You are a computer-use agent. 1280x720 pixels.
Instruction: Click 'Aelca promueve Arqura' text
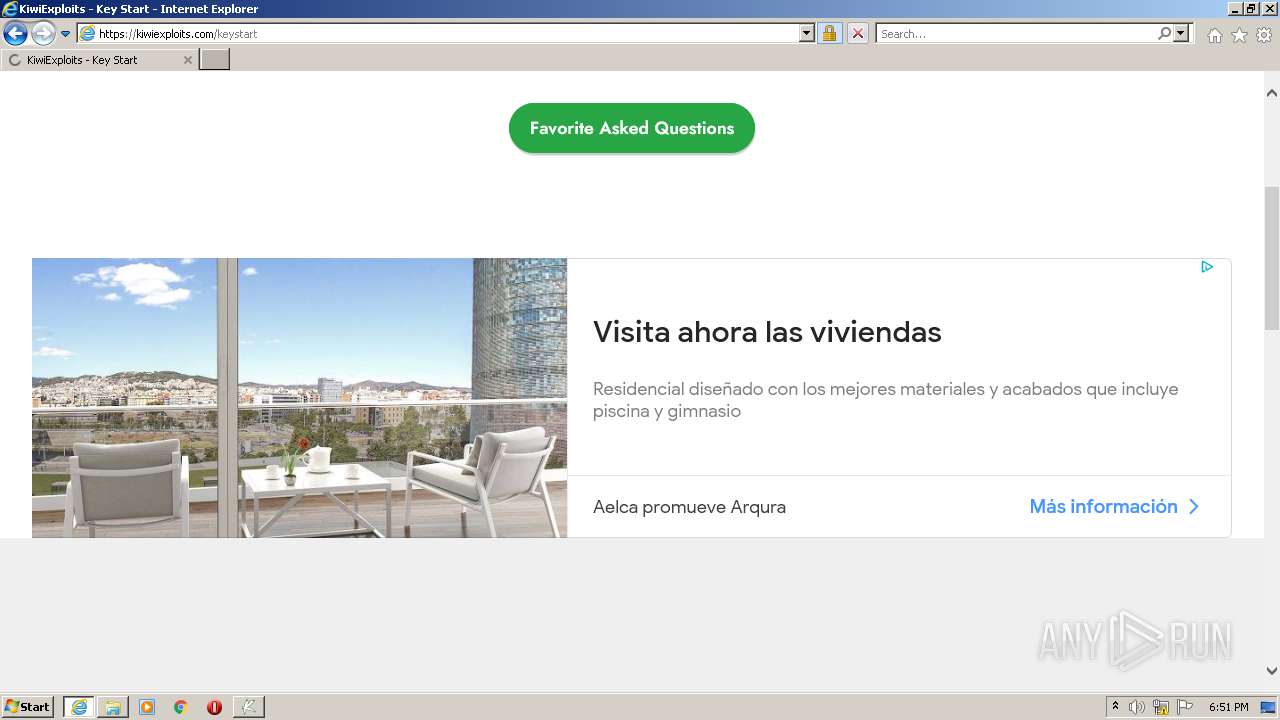(x=689, y=507)
